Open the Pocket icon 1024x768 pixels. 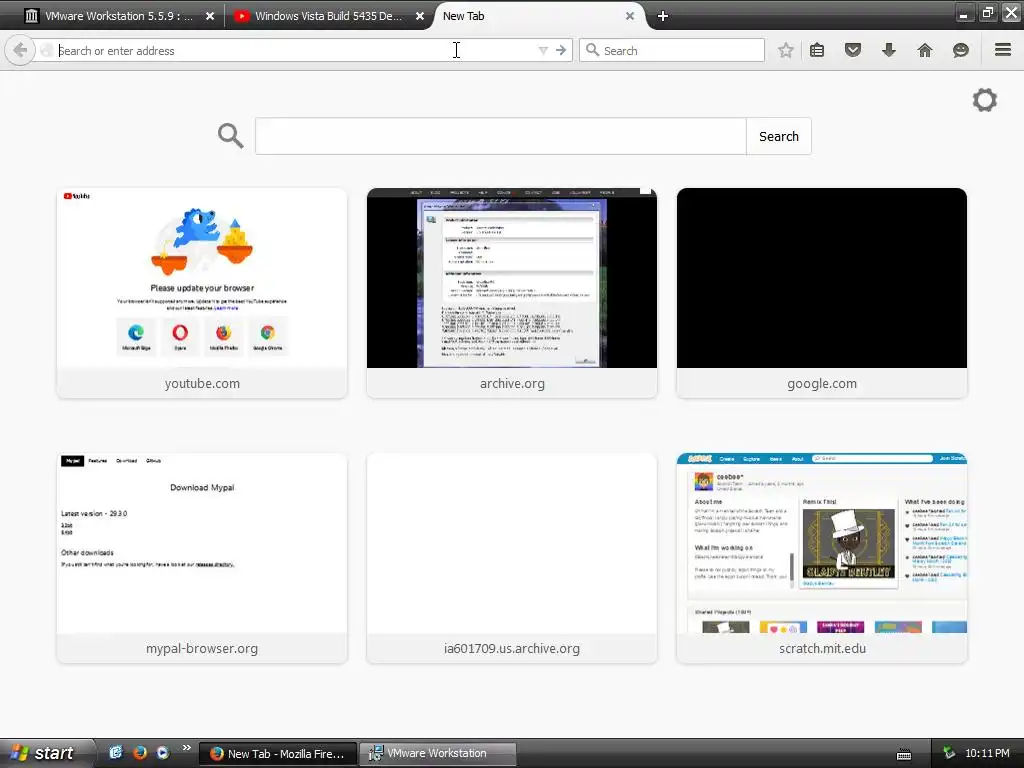pos(853,50)
